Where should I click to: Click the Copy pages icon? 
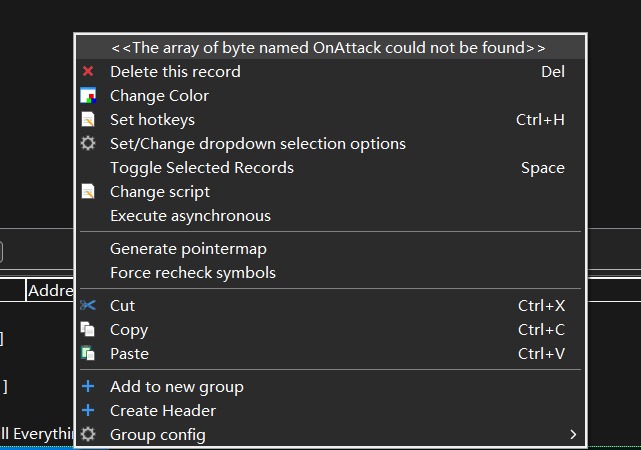pyautogui.click(x=88, y=330)
